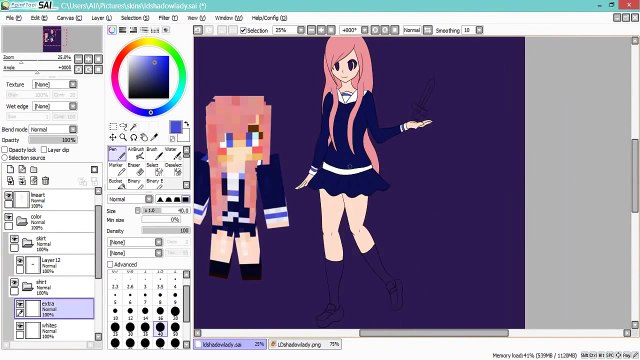This screenshot has width=640, height=360.
Task: Hide the lineart layer
Action: pos(9,195)
